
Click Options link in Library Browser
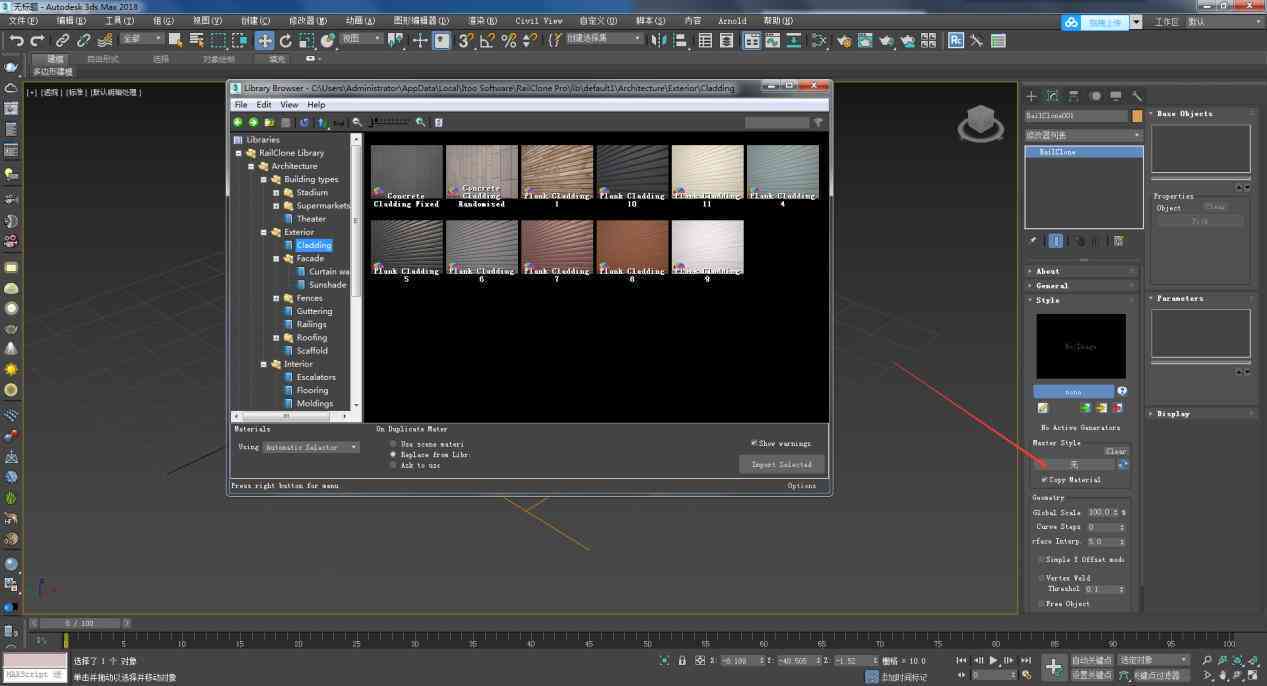tap(802, 486)
